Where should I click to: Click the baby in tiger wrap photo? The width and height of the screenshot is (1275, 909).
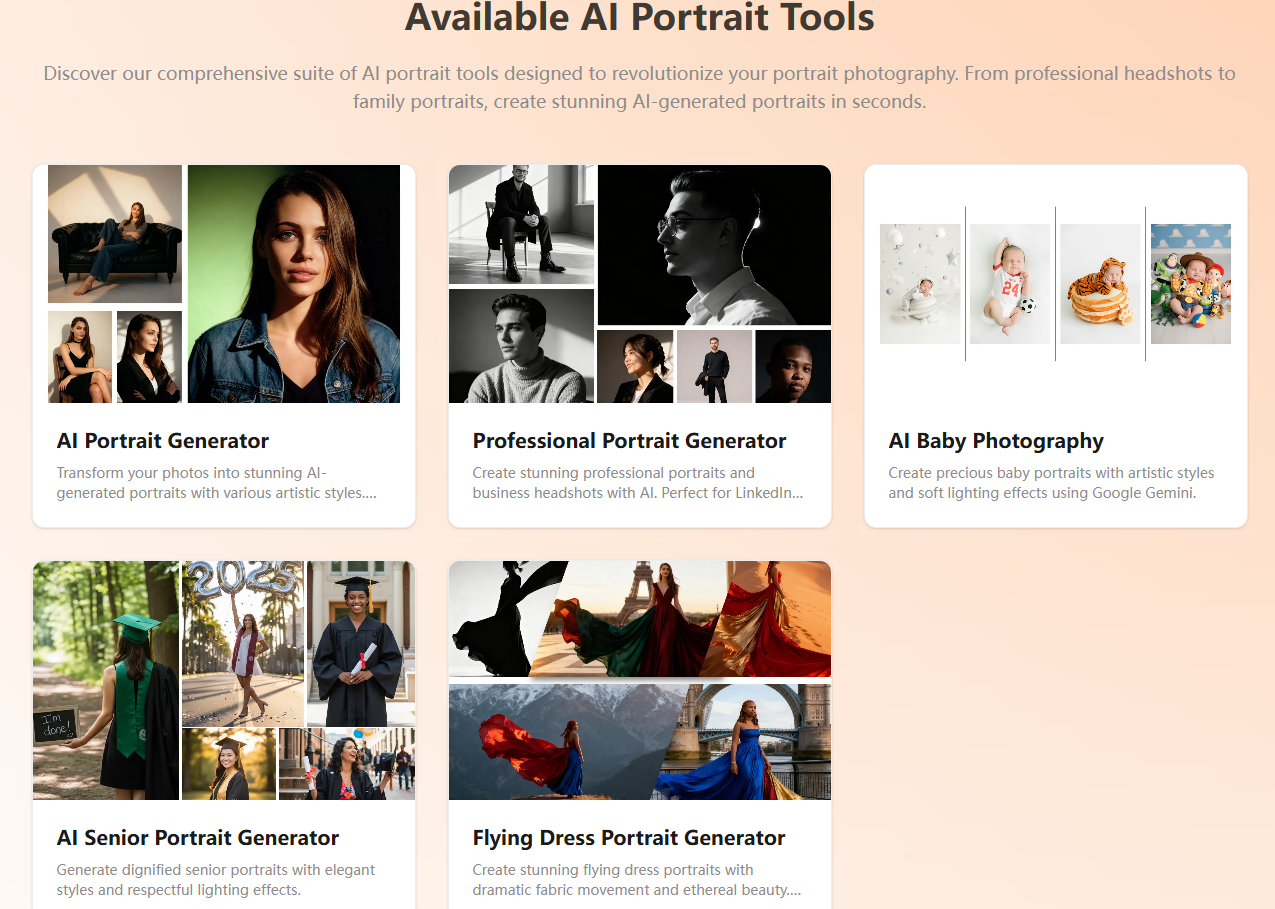[1100, 283]
